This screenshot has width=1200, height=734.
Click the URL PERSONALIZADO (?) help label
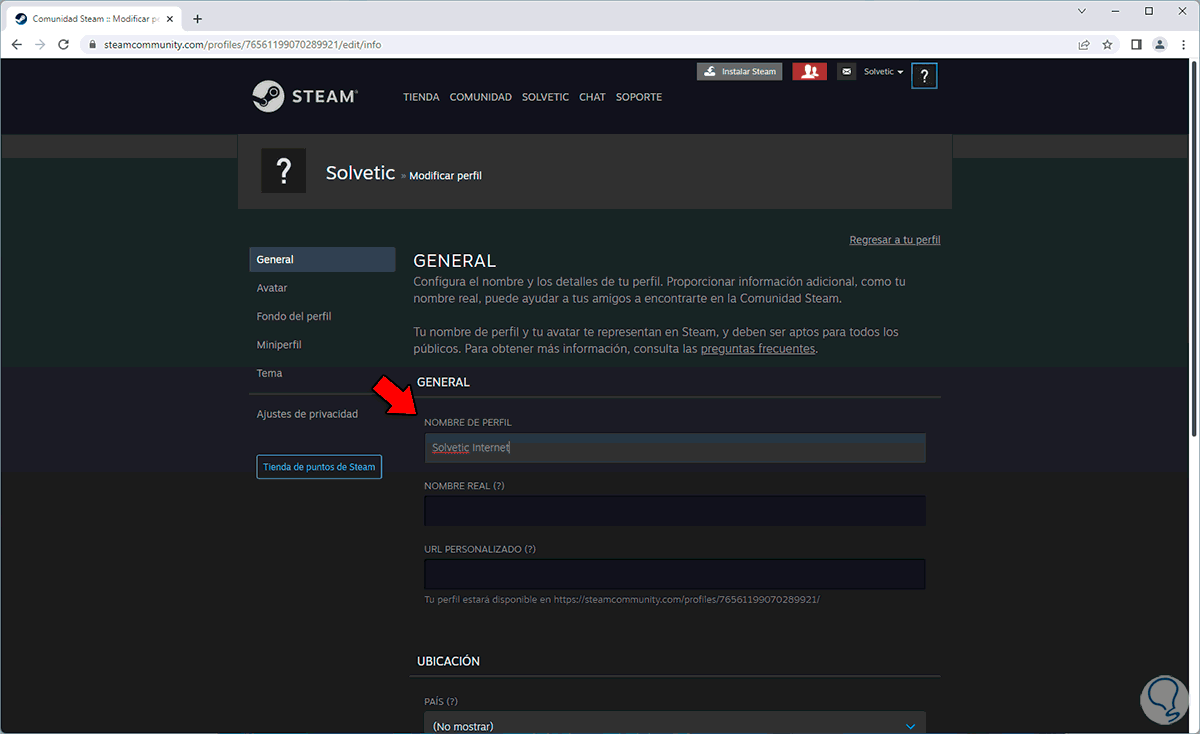click(x=480, y=549)
